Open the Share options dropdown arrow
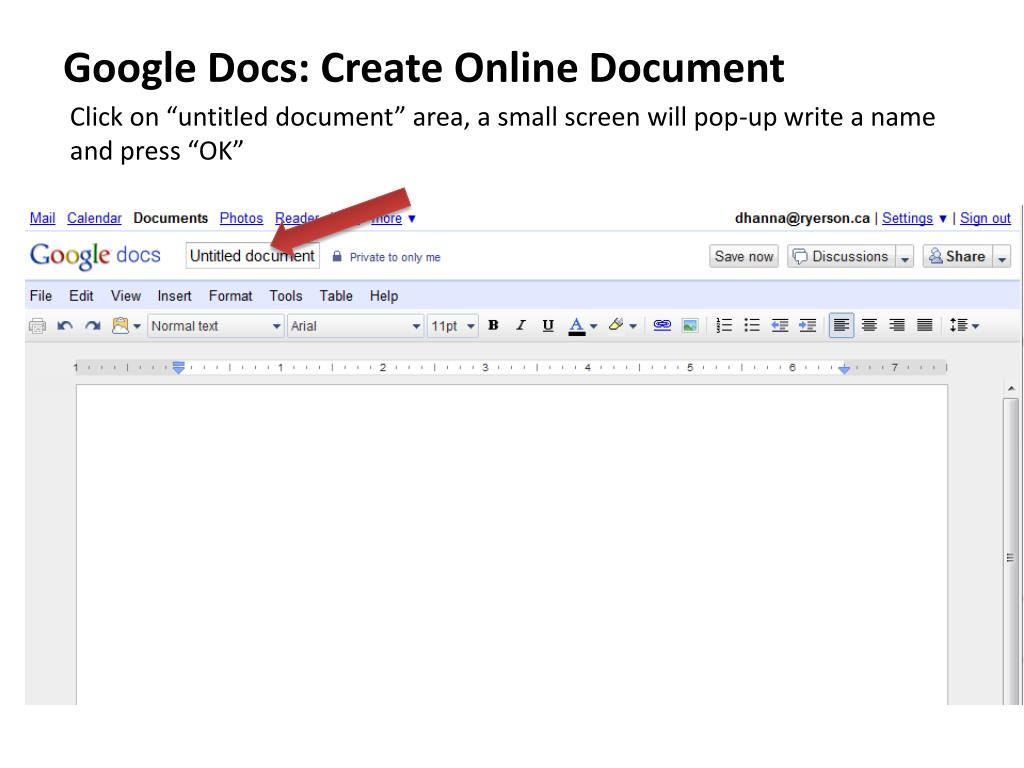This screenshot has height=768, width=1024. click(1002, 257)
